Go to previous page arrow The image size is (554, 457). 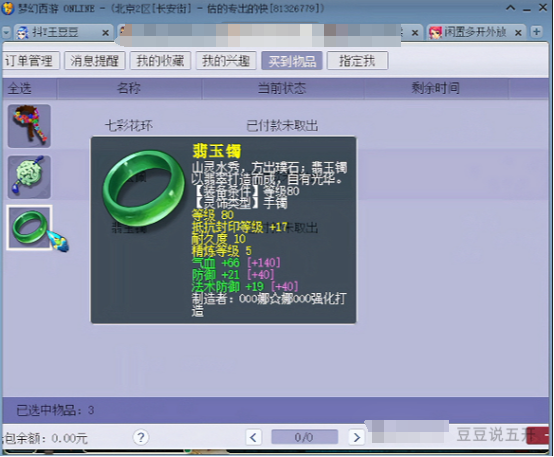[254, 438]
